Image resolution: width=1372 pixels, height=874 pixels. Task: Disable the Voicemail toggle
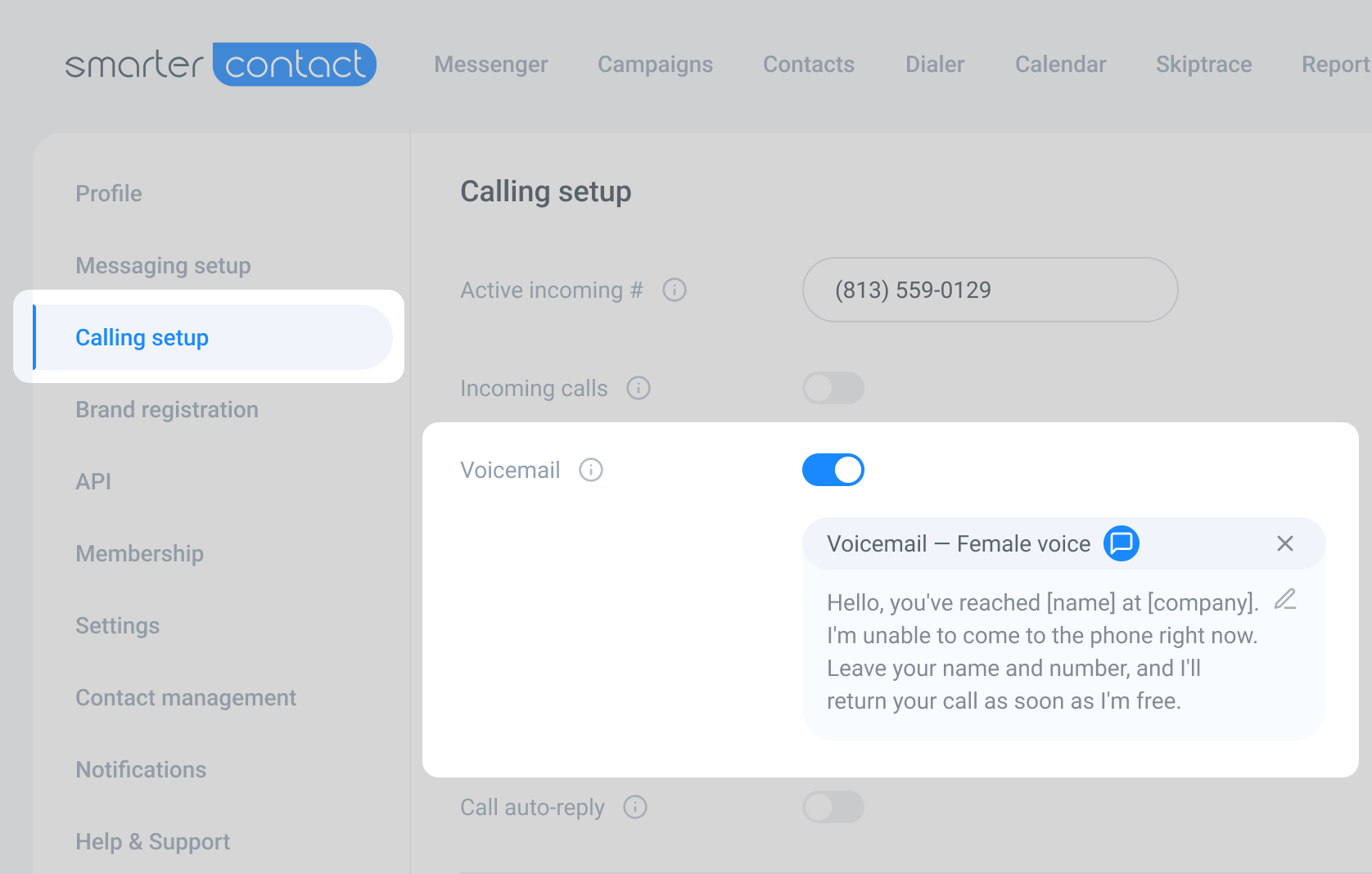pos(833,470)
